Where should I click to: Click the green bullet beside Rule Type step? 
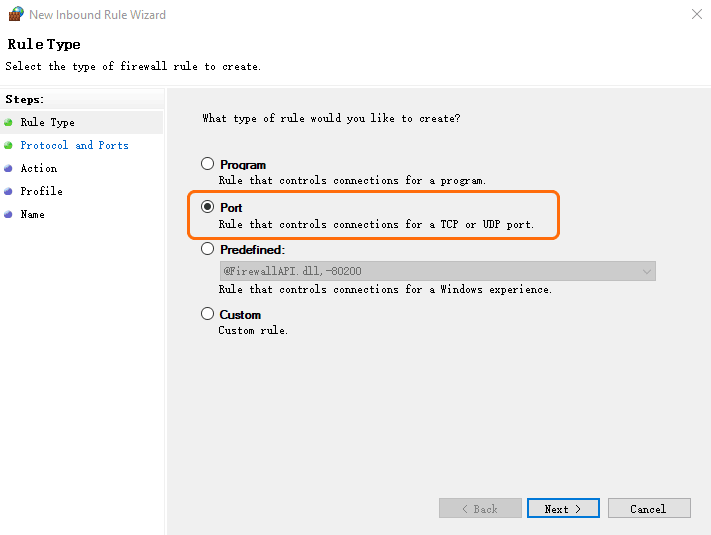click(x=9, y=123)
